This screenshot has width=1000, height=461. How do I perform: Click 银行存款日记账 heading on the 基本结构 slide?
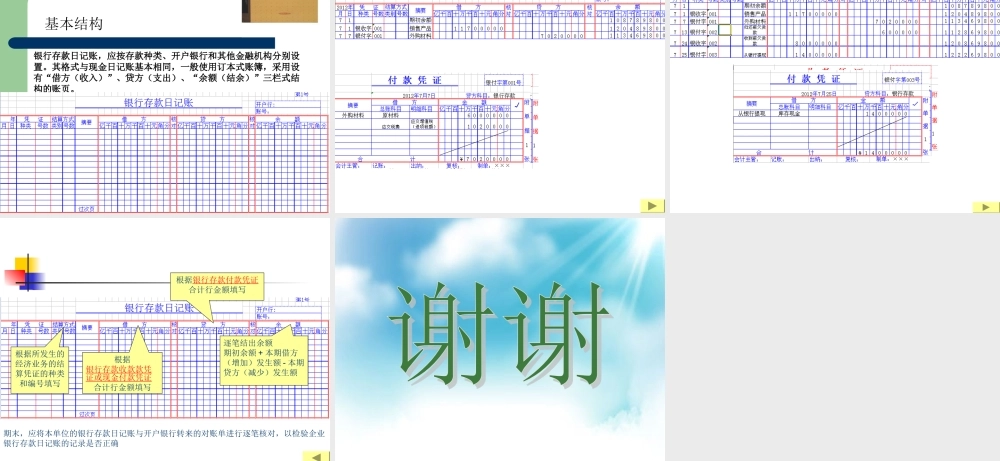[159, 103]
